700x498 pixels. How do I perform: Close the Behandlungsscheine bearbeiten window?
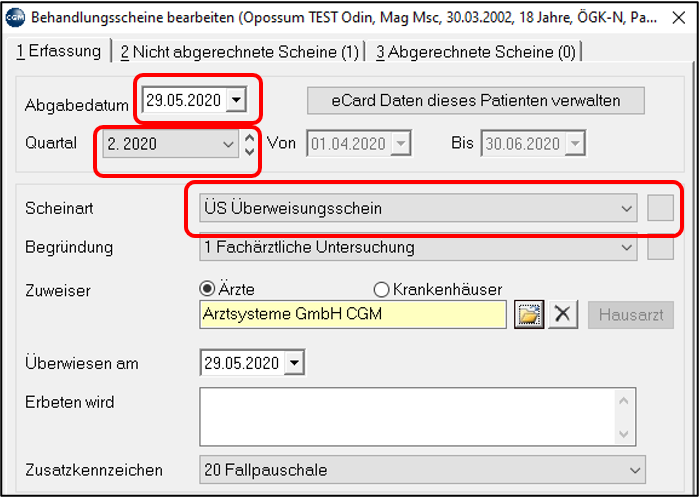click(679, 18)
